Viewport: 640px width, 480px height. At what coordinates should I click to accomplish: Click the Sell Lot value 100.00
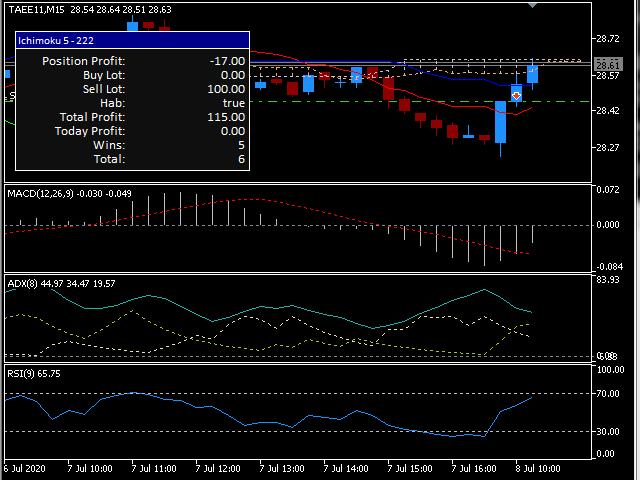225,89
